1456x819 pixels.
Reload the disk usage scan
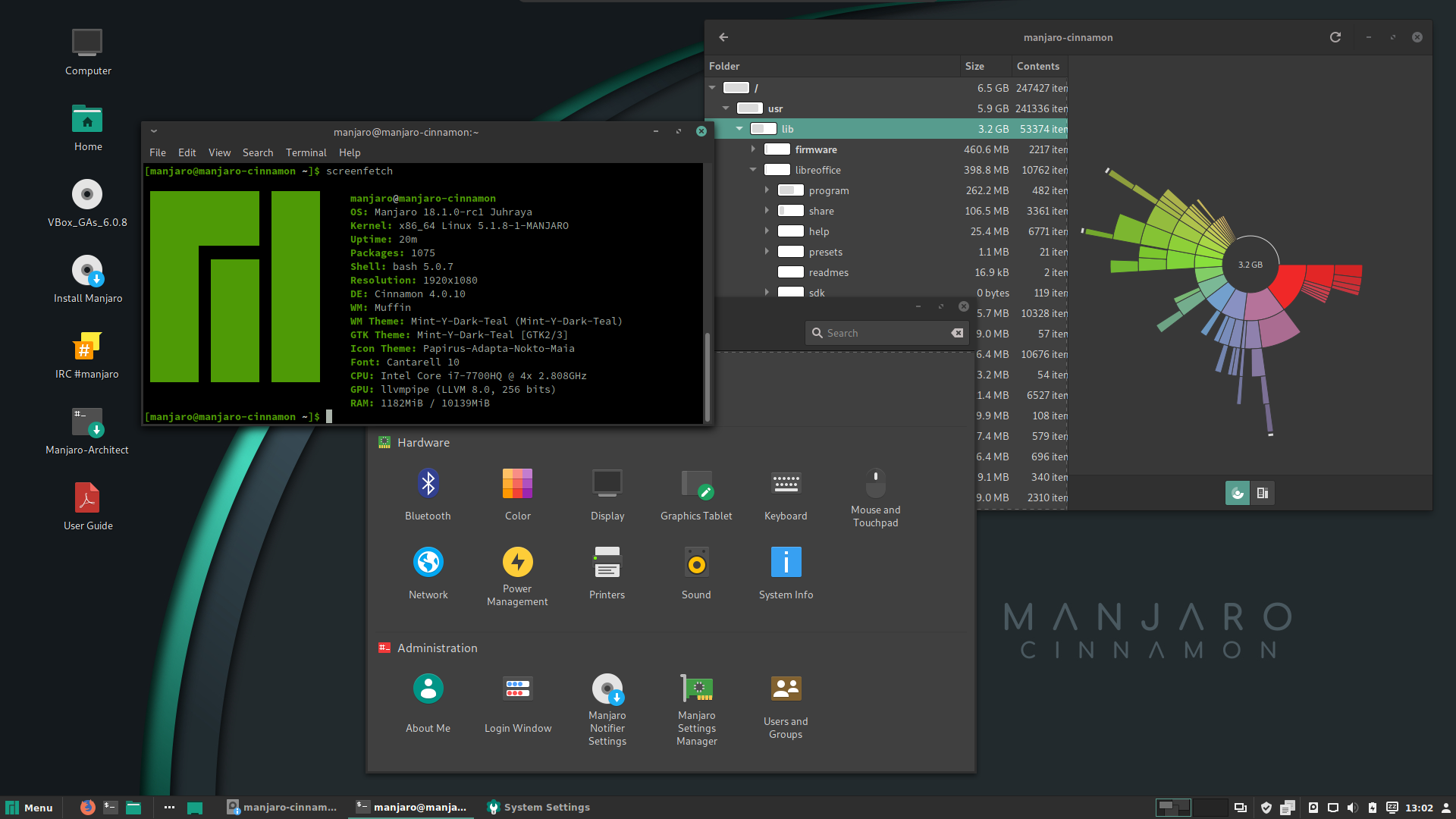(1335, 36)
